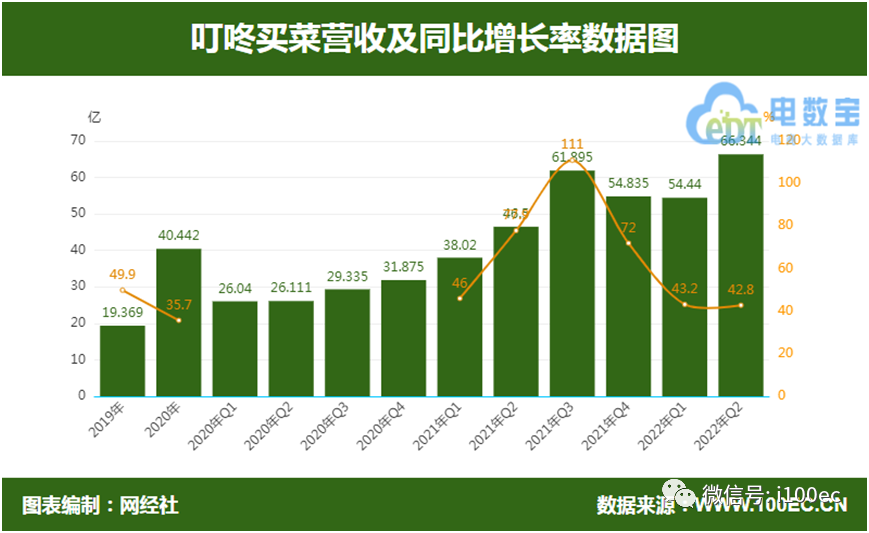The image size is (869, 533).
Task: Click the 电数宝 brand name text
Action: coord(815,112)
